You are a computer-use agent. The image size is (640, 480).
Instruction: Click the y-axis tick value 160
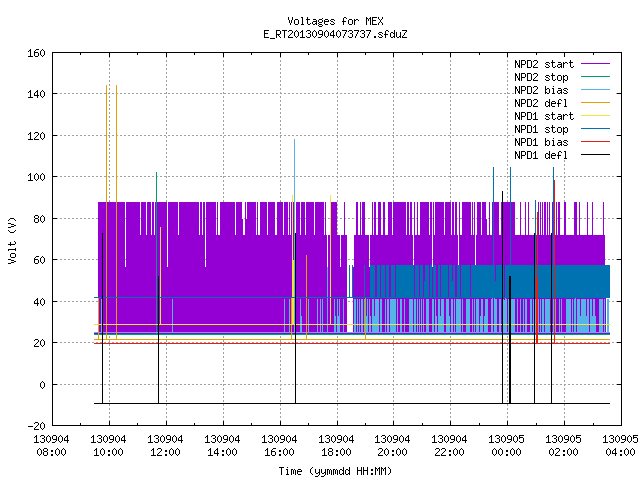pos(36,53)
